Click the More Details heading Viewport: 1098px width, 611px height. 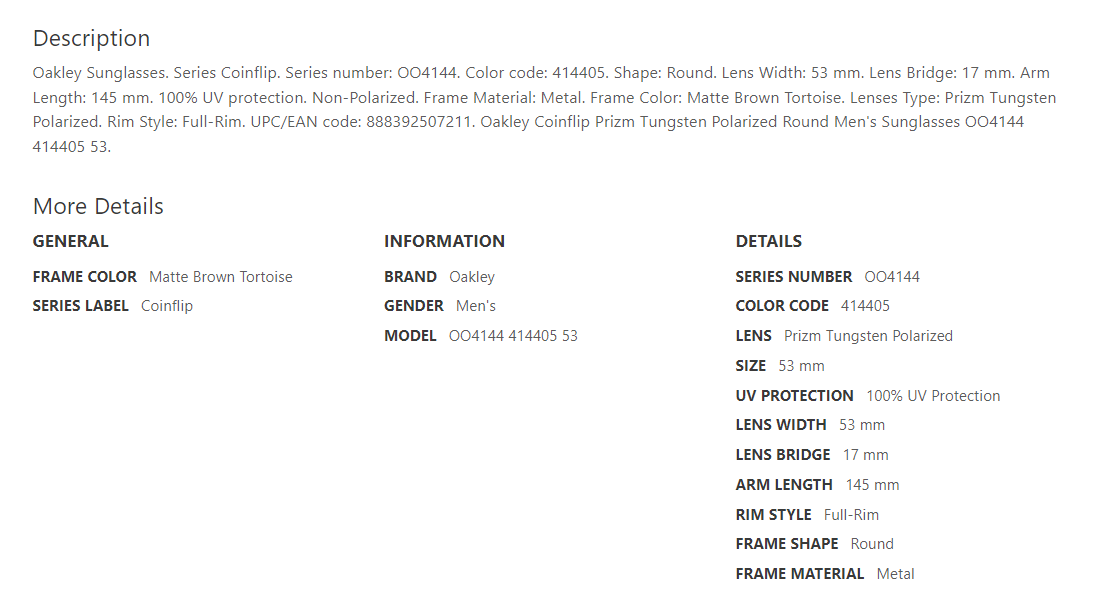coord(98,206)
